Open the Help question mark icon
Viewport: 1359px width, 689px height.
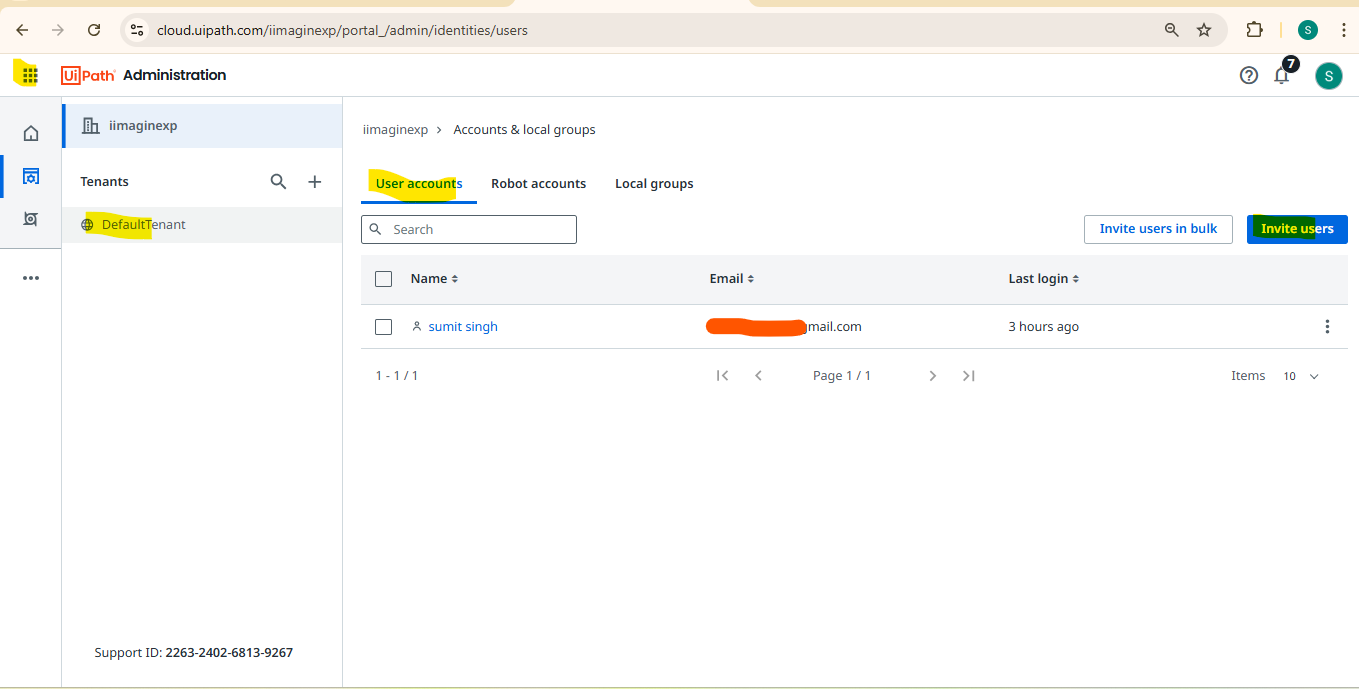click(1248, 75)
